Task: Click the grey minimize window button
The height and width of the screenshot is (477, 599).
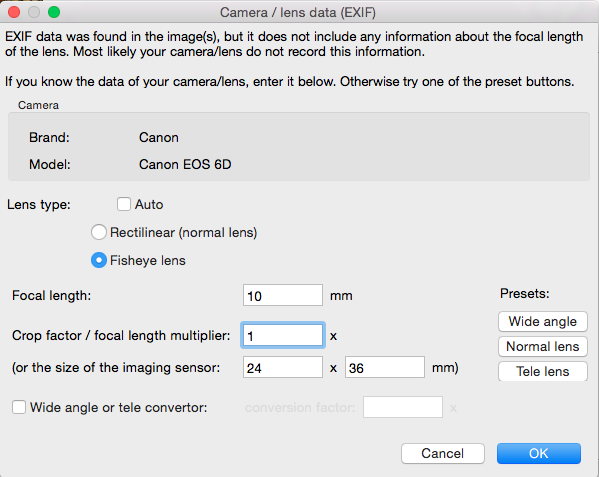Action: (34, 12)
